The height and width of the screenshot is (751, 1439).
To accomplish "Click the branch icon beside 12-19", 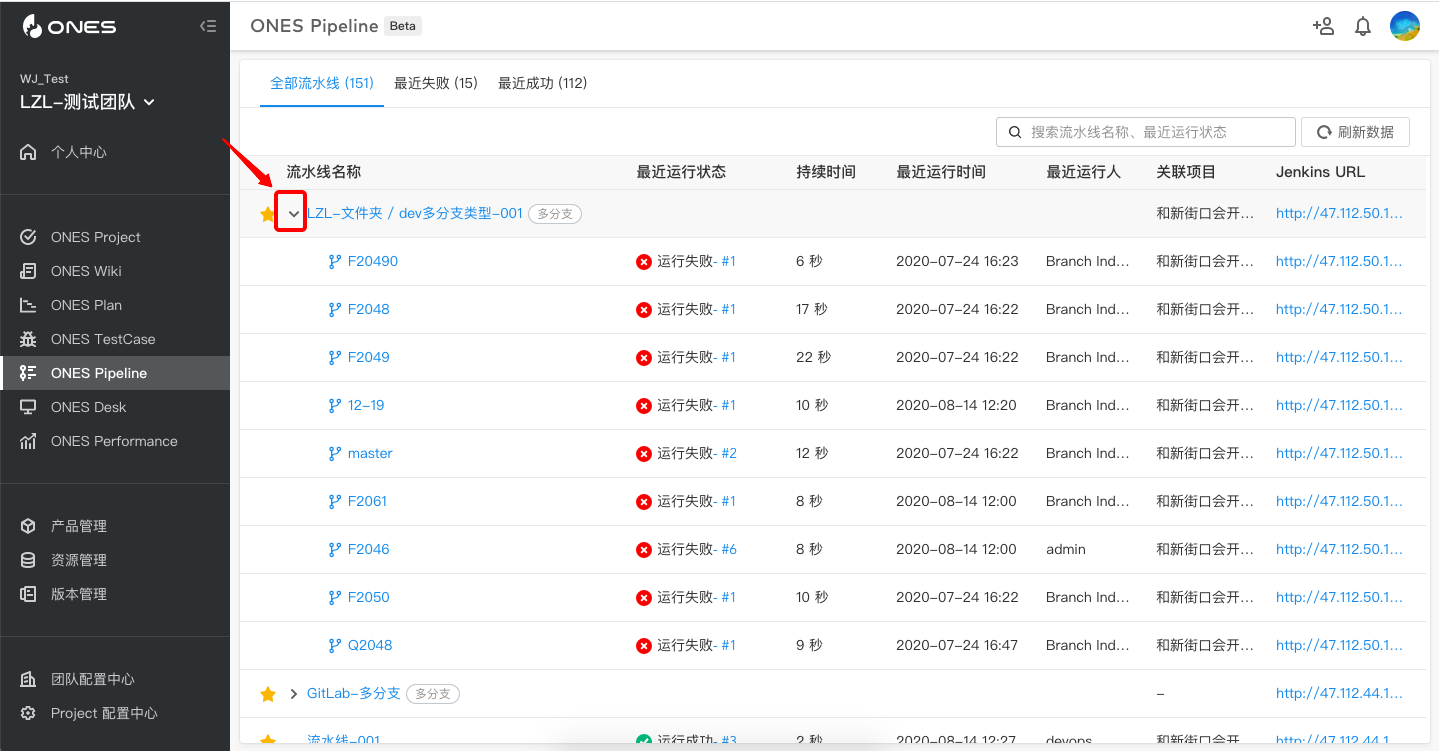I will pos(335,406).
